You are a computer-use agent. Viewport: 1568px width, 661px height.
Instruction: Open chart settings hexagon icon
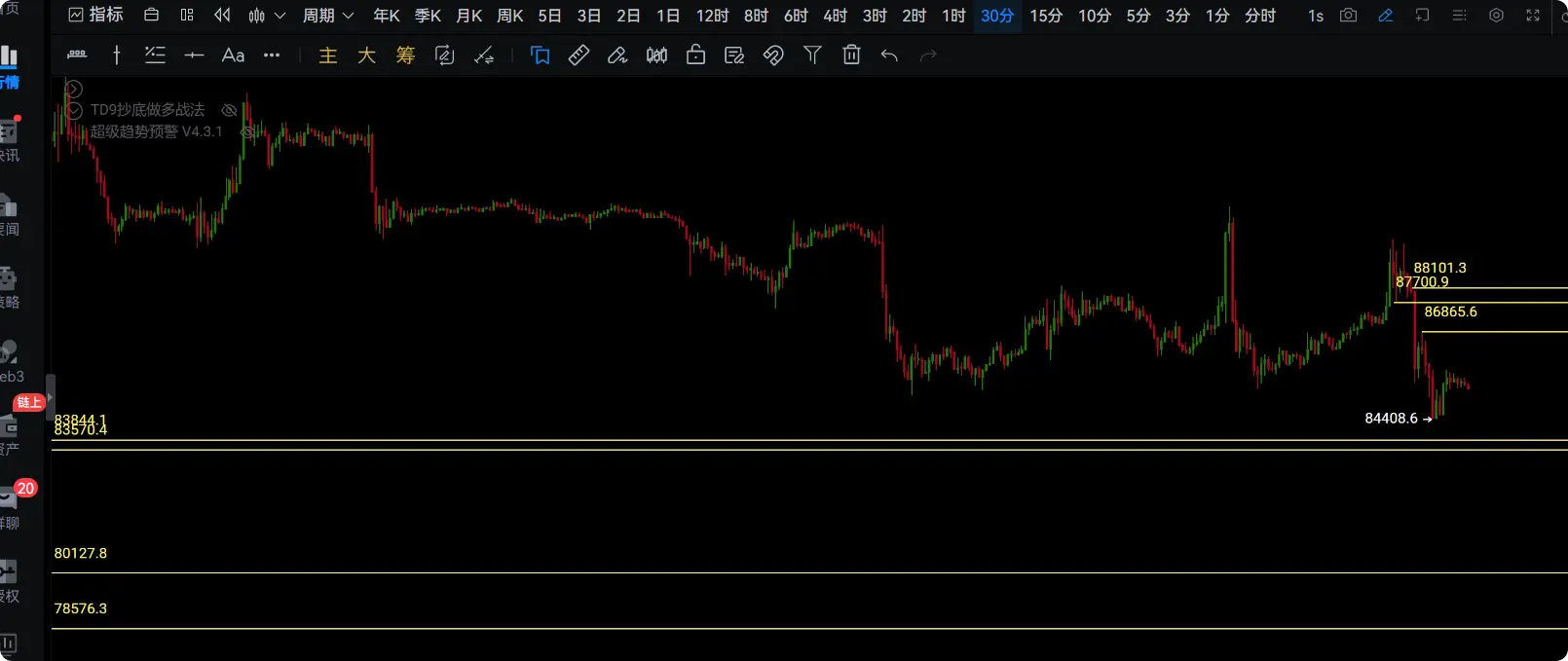coord(1497,16)
